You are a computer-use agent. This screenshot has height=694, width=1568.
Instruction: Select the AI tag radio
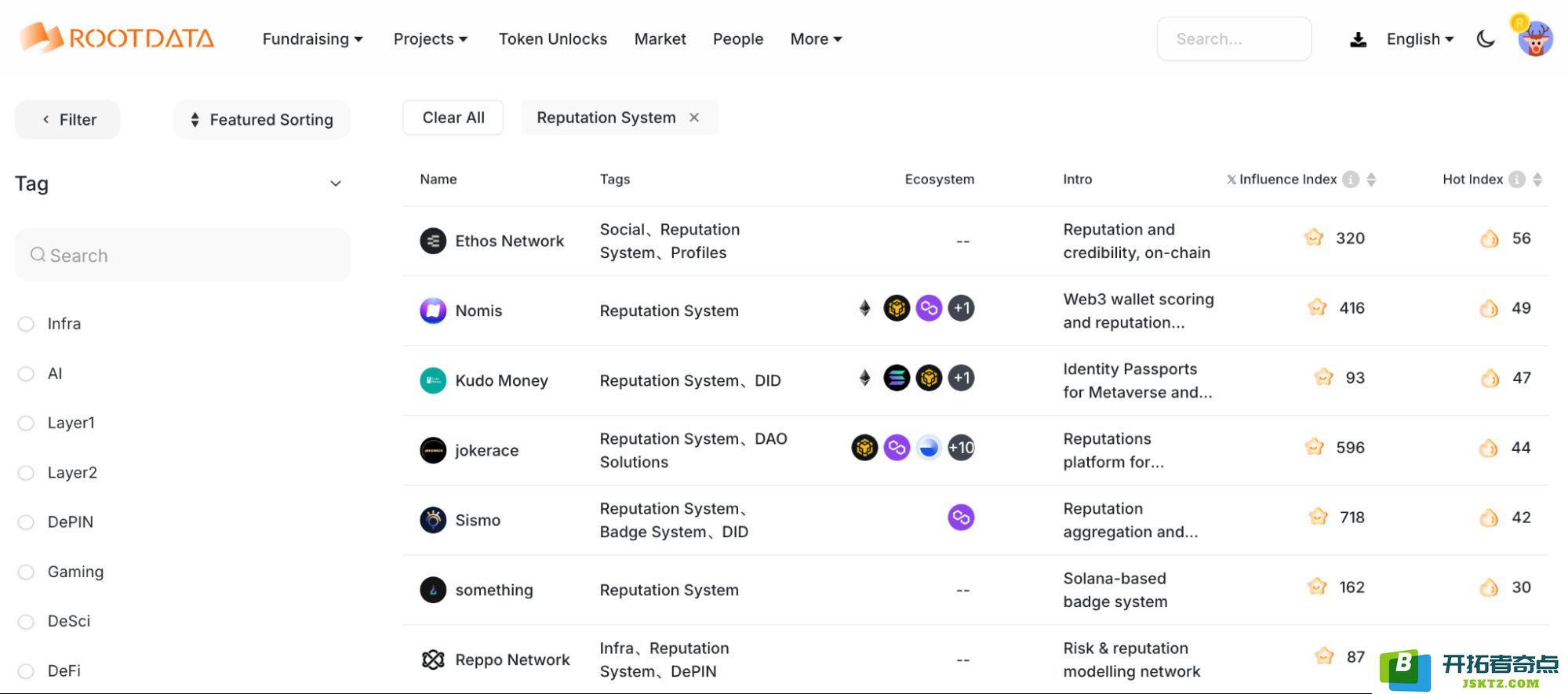[x=26, y=374]
